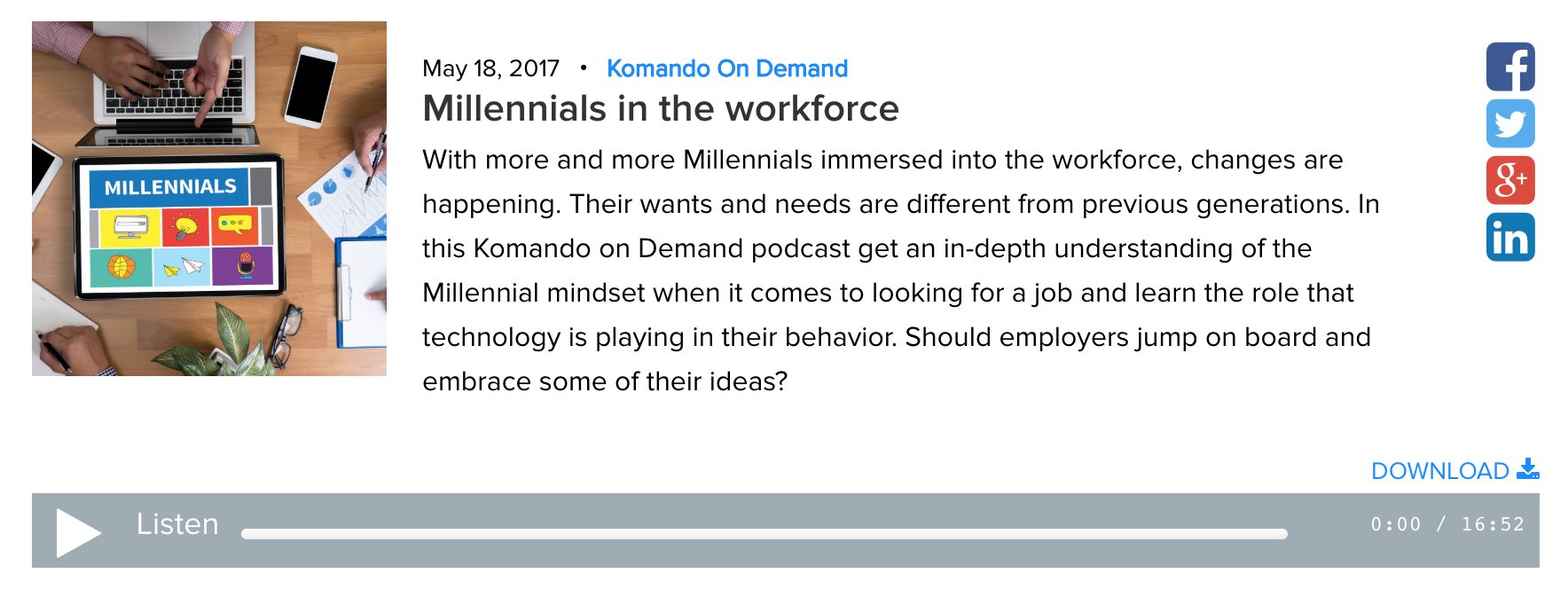Click the smartphone shown in the photo

310,86
